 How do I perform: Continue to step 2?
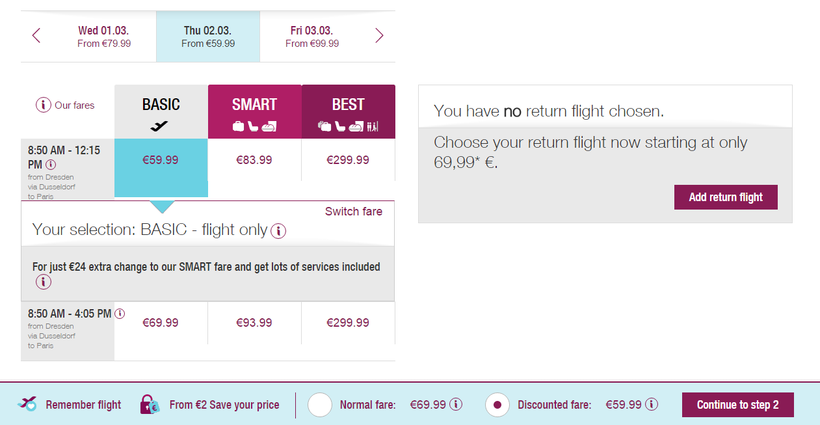(x=737, y=405)
